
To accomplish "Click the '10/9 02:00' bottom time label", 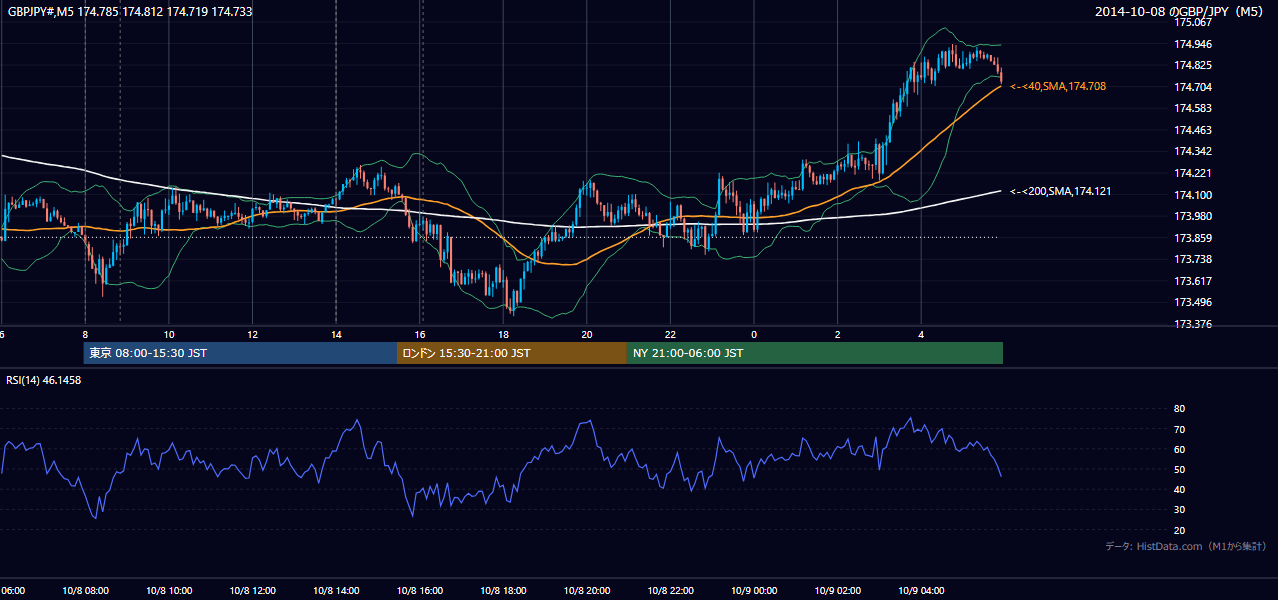I will (x=837, y=591).
